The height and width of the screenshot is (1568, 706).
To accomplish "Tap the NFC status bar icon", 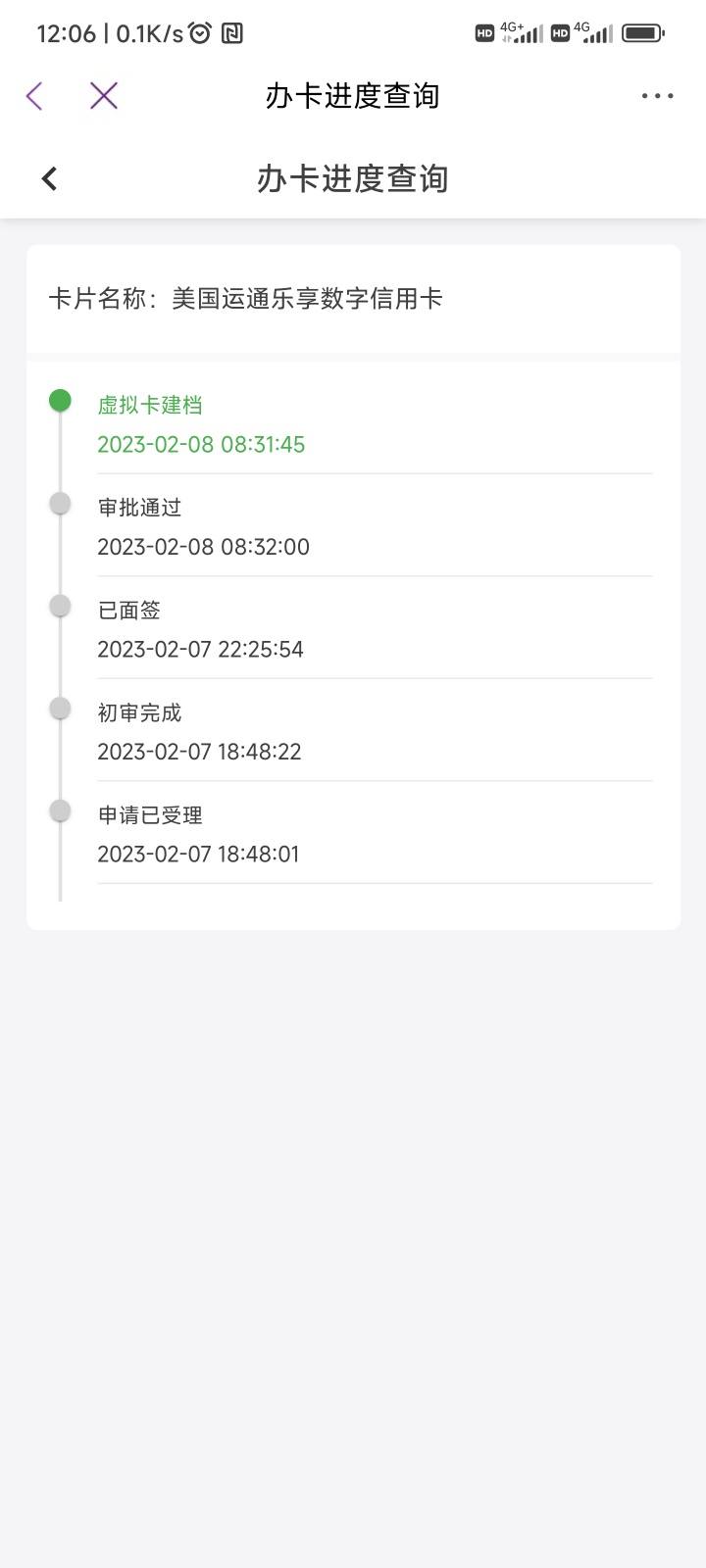I will pos(232,33).
